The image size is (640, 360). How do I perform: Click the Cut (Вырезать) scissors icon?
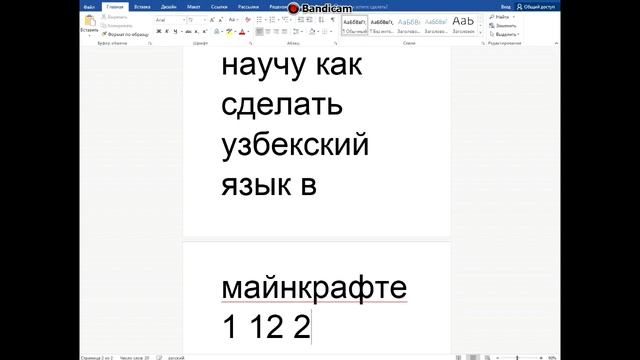104,17
